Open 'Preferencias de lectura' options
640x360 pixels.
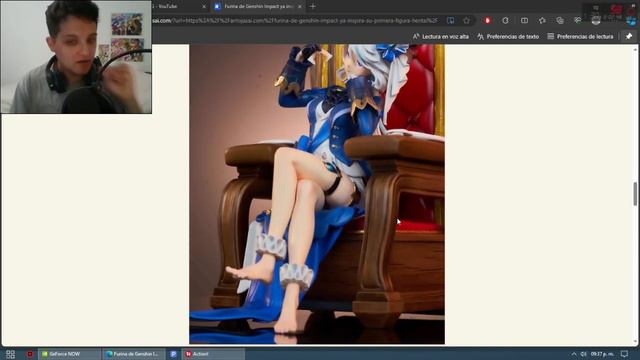coord(580,37)
